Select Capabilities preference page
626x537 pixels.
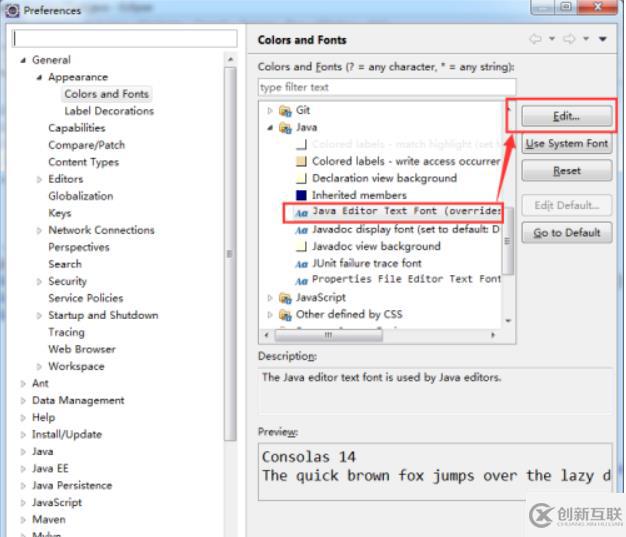point(77,128)
